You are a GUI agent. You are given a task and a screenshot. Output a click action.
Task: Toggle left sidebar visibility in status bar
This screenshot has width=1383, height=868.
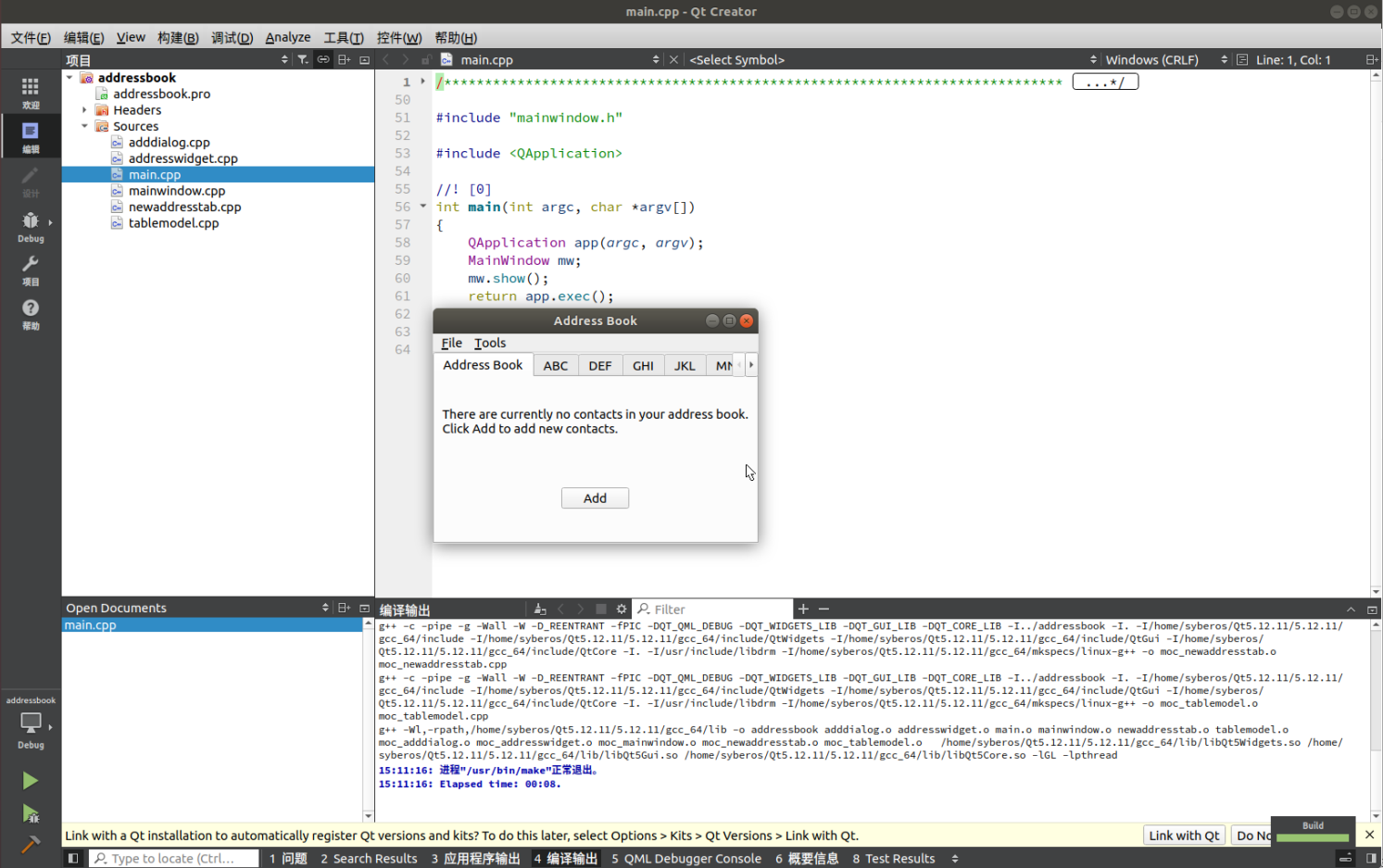pyautogui.click(x=73, y=859)
